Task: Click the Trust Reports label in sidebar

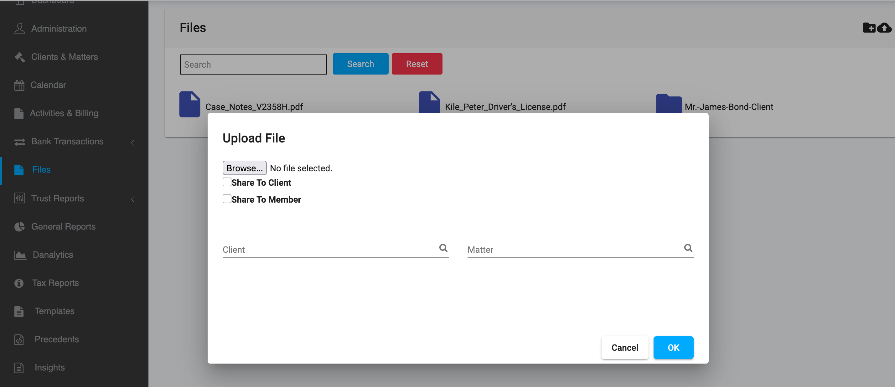Action: [x=58, y=199]
